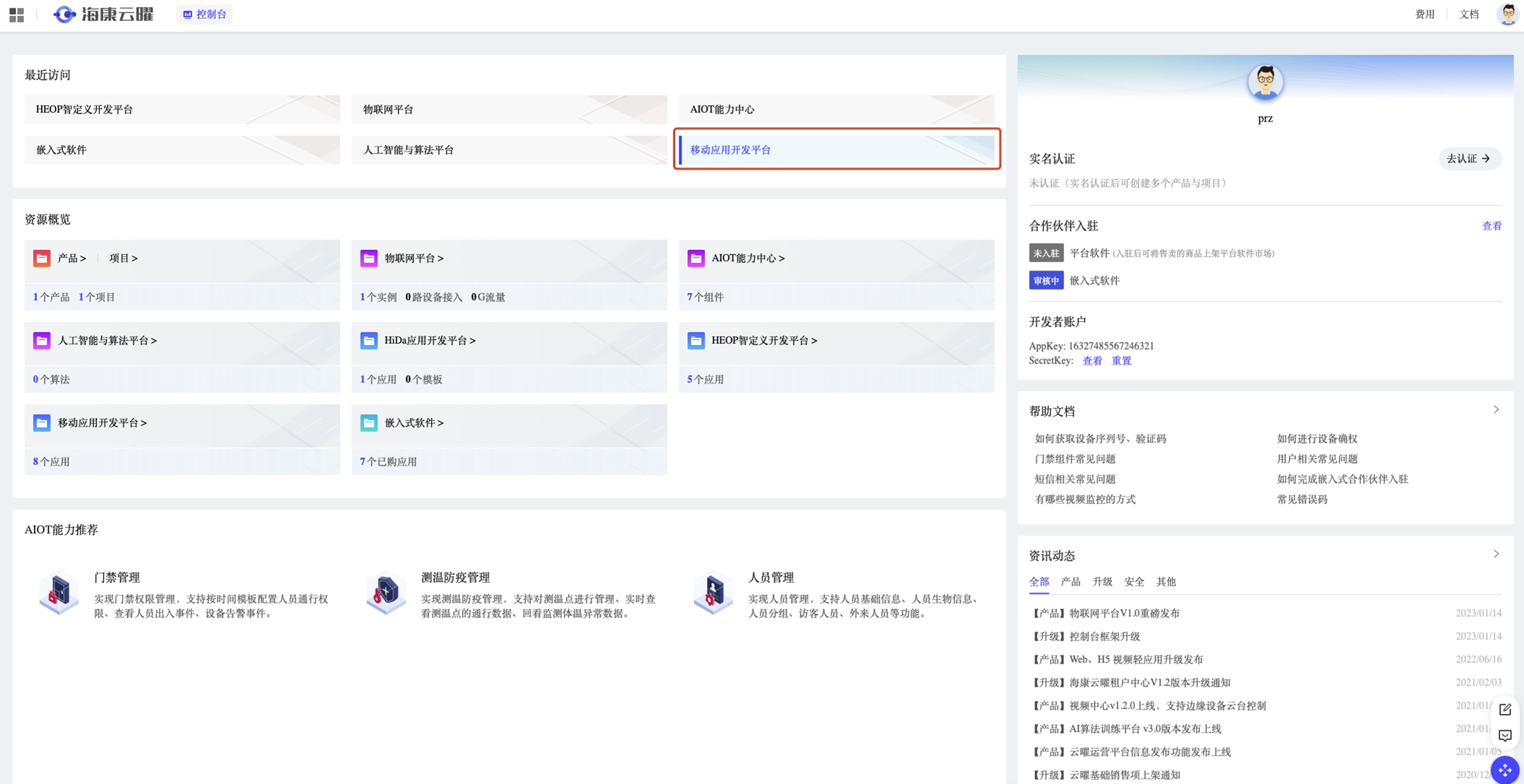Screen dimensions: 1524x784
Task: Switch to the 产品 news tab
Action: tap(1071, 582)
